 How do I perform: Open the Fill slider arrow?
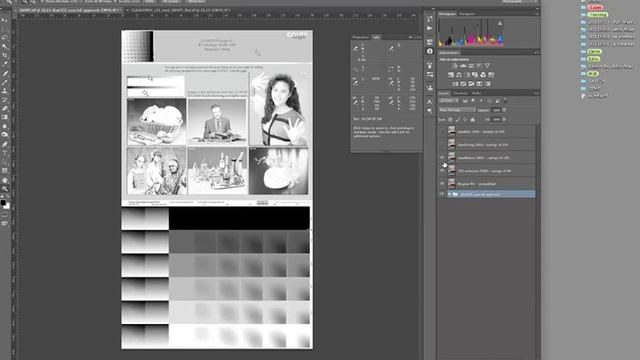click(x=504, y=120)
